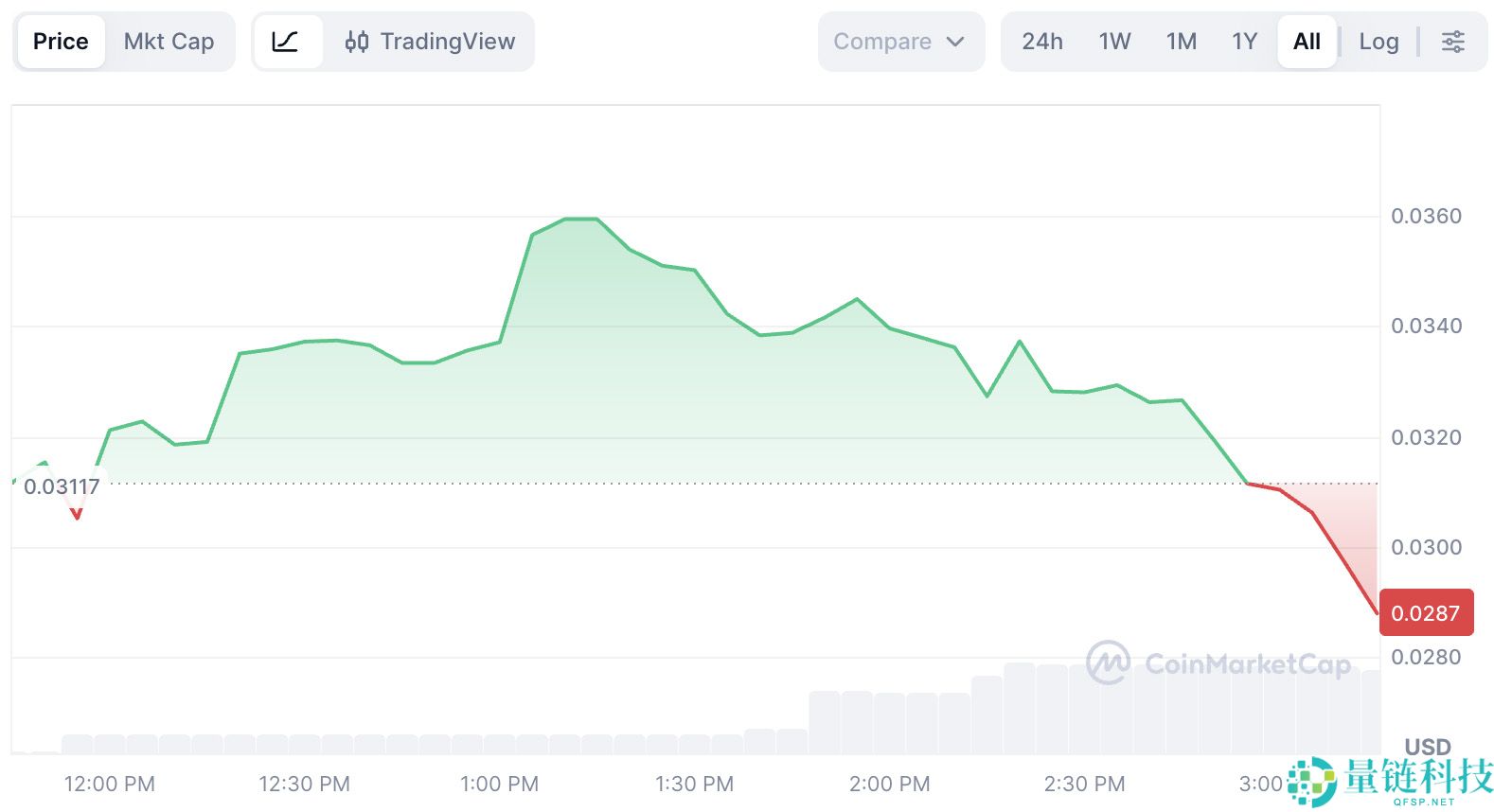Switch chart to Price view

pos(61,42)
